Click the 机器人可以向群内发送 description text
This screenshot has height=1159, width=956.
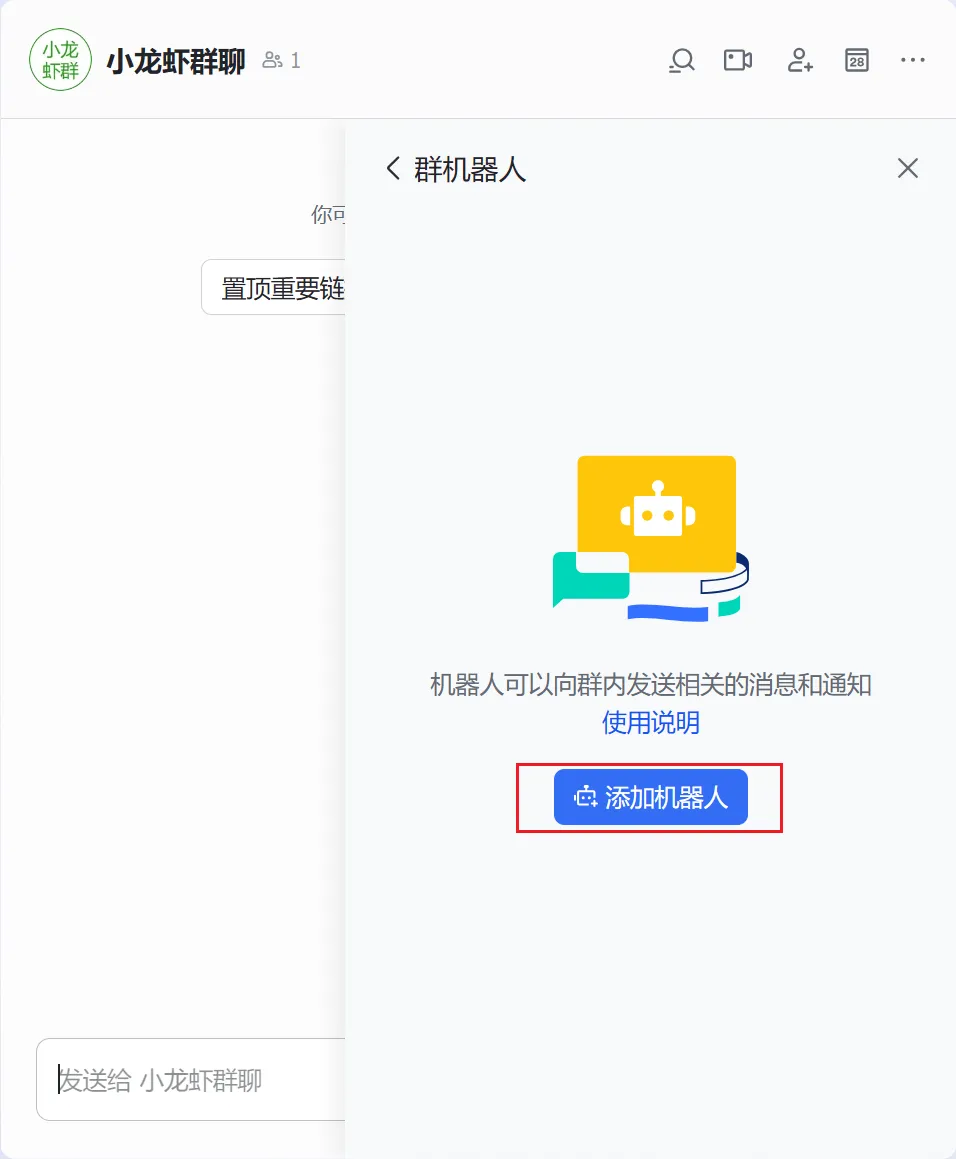[x=651, y=684]
